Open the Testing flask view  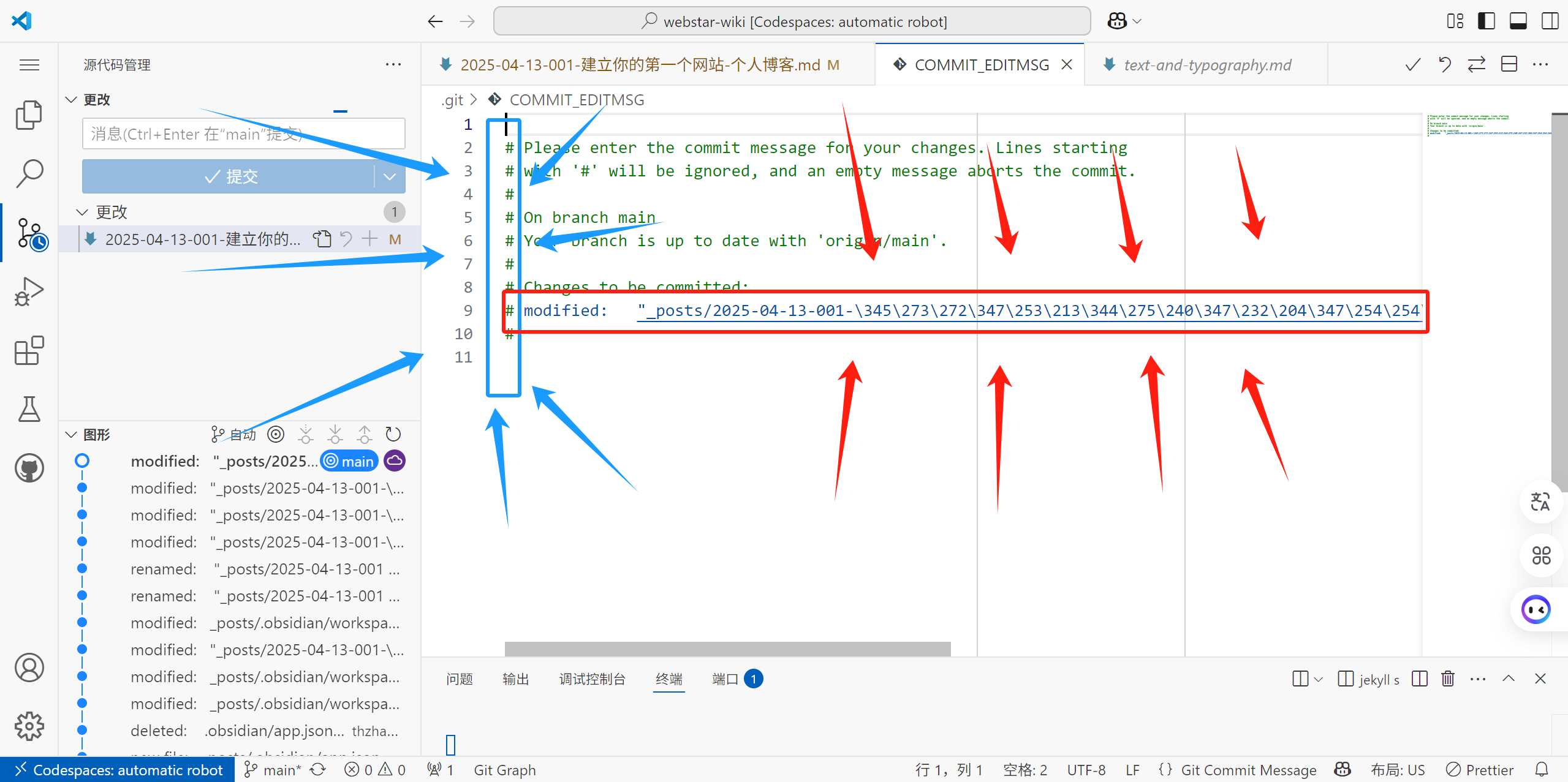tap(29, 409)
